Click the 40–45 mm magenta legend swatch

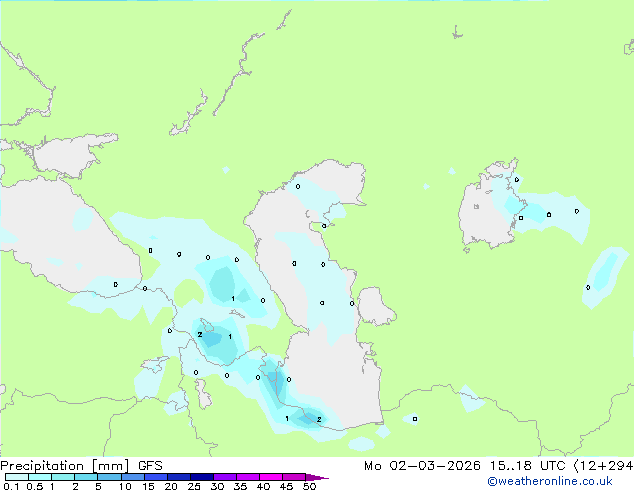pyautogui.click(x=271, y=477)
